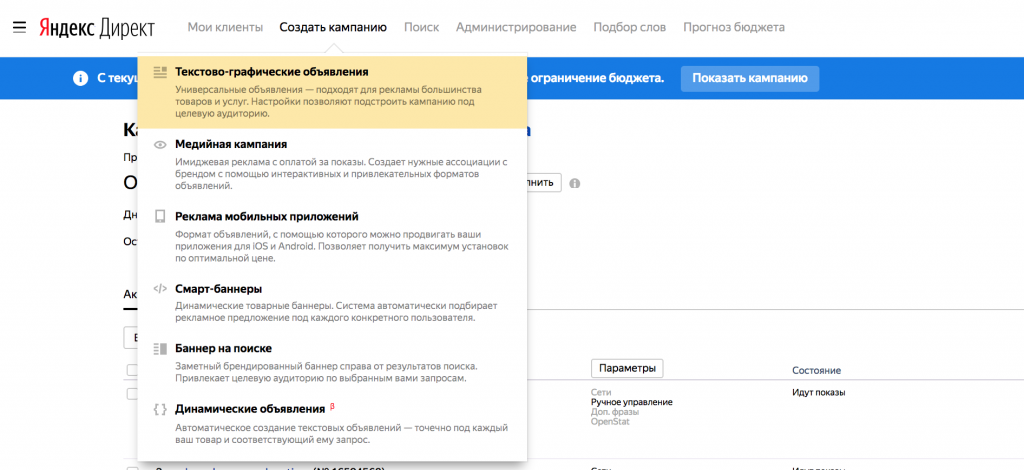1024x470 pixels.
Task: Click the Текстово-графические объявления list icon
Action: (160, 72)
